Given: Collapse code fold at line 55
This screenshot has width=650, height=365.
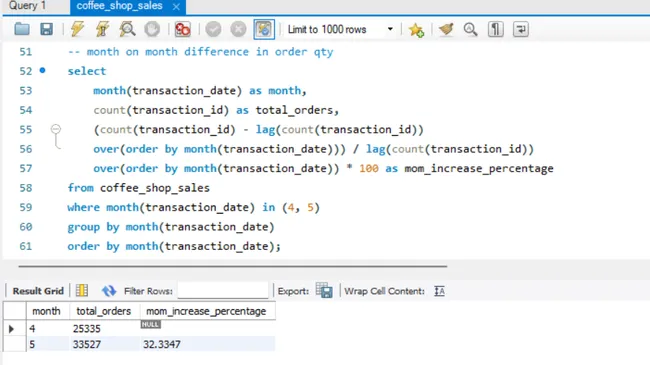Looking at the screenshot, I should tap(56, 129).
